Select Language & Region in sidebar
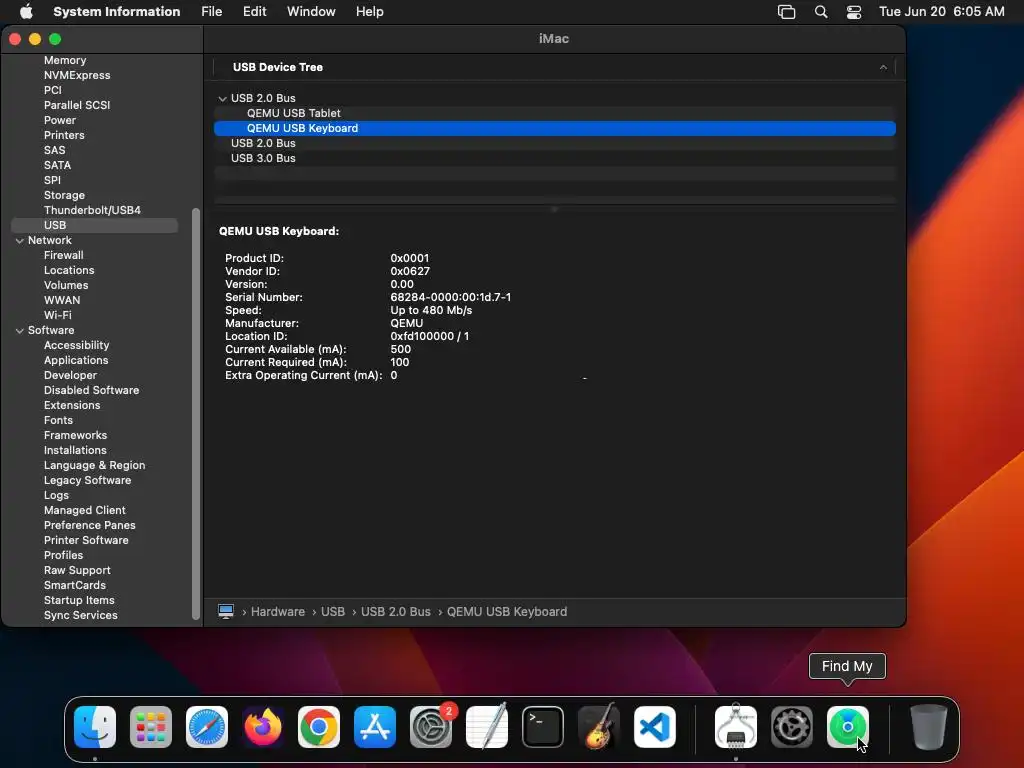 coord(95,466)
